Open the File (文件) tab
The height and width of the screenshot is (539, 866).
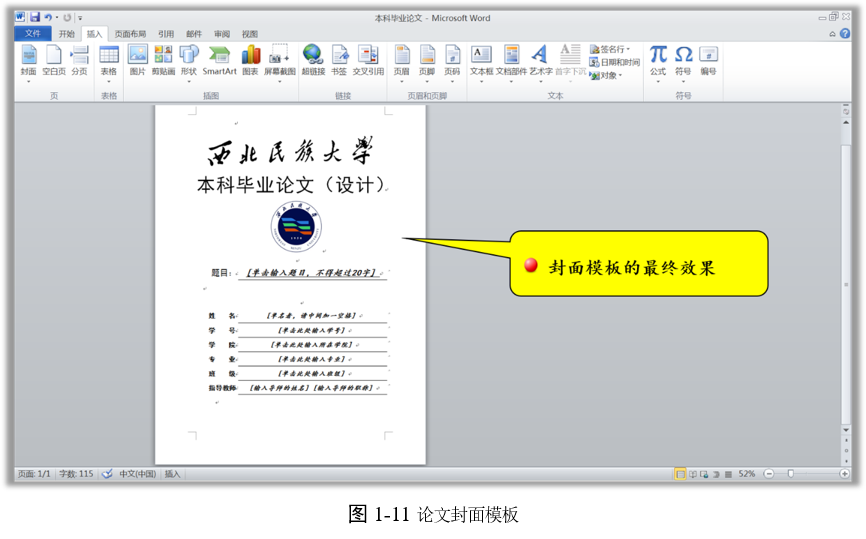[x=33, y=34]
